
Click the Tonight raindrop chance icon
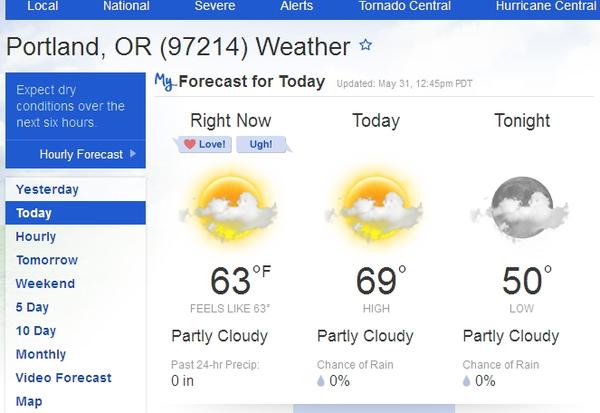click(x=468, y=381)
